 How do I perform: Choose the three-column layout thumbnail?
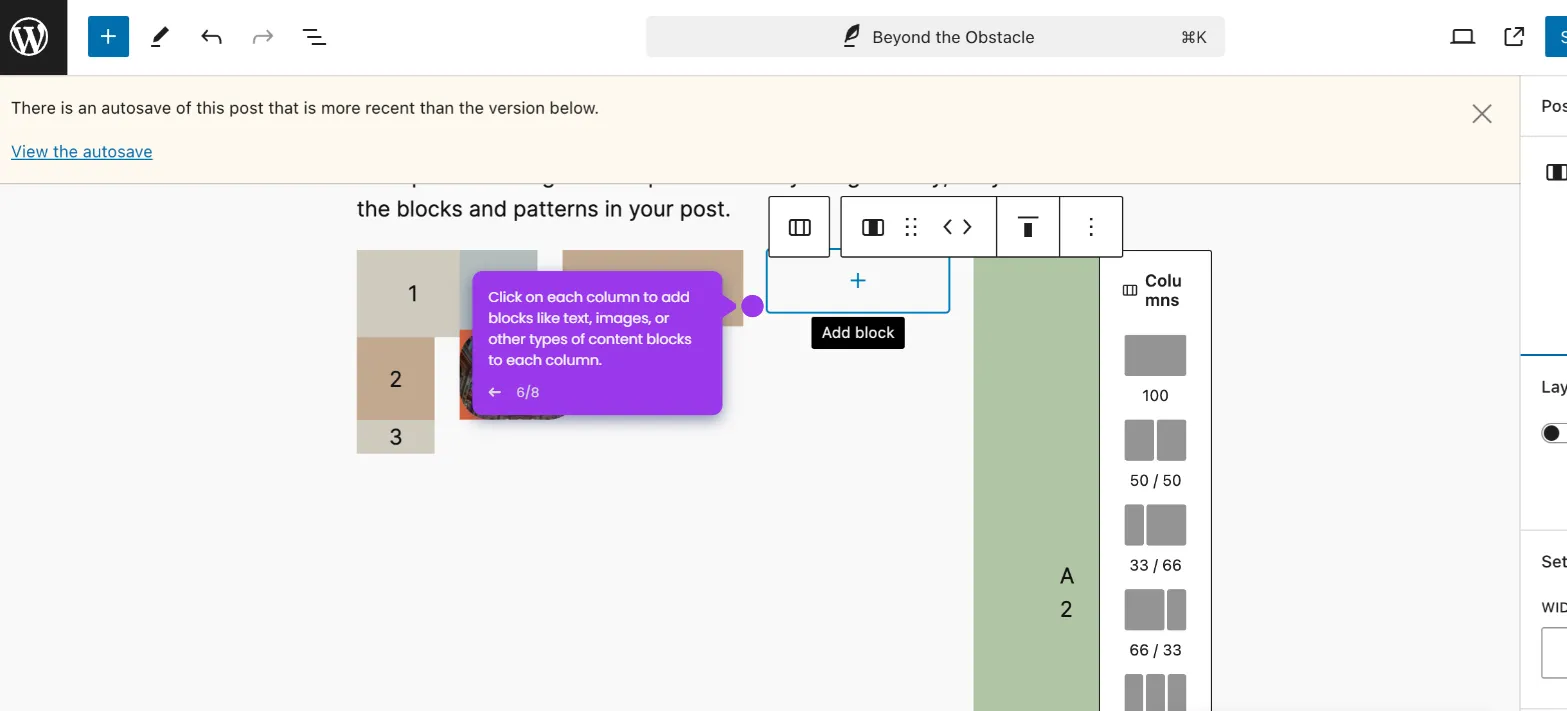click(1155, 693)
